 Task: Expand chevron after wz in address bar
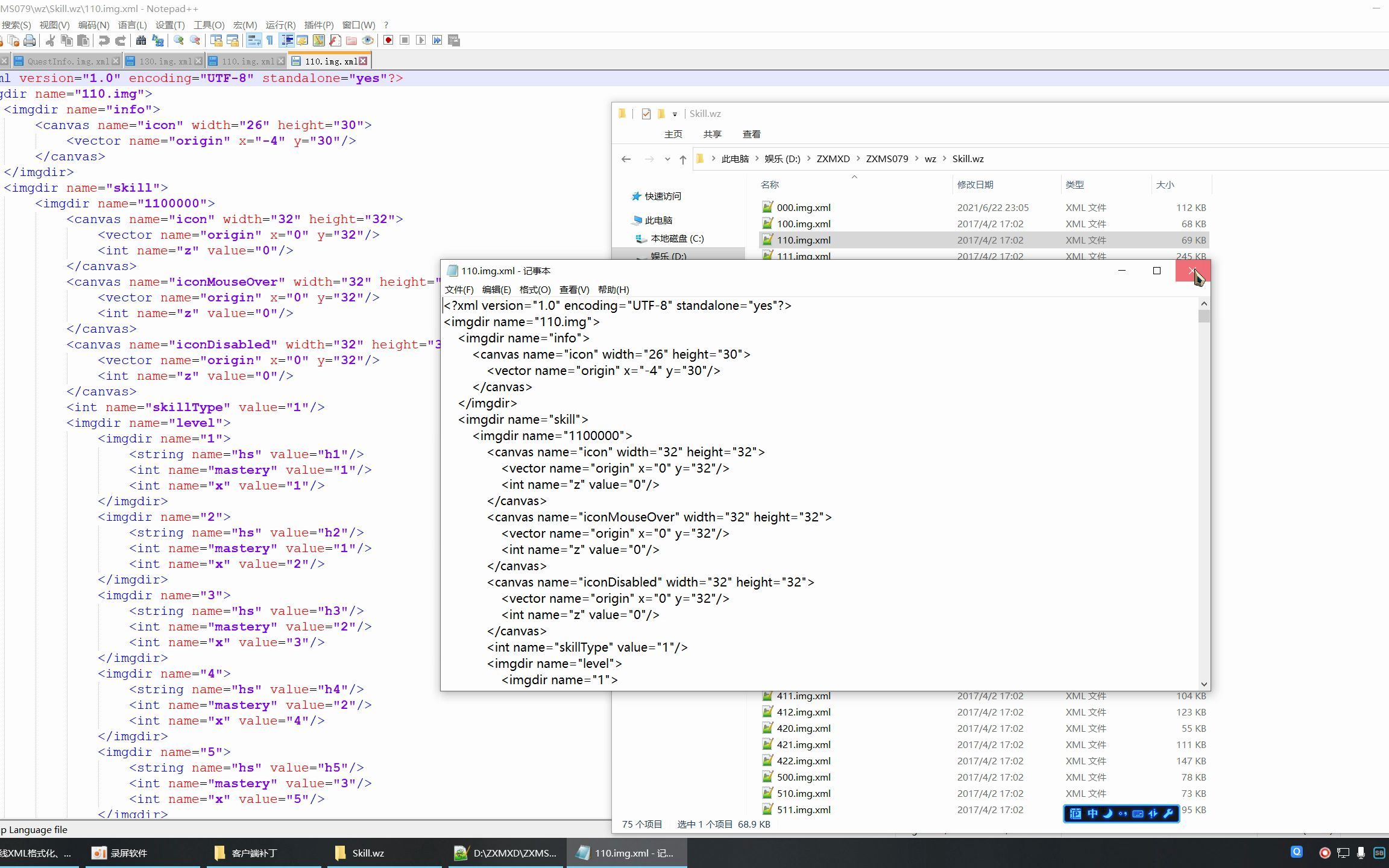click(x=944, y=159)
